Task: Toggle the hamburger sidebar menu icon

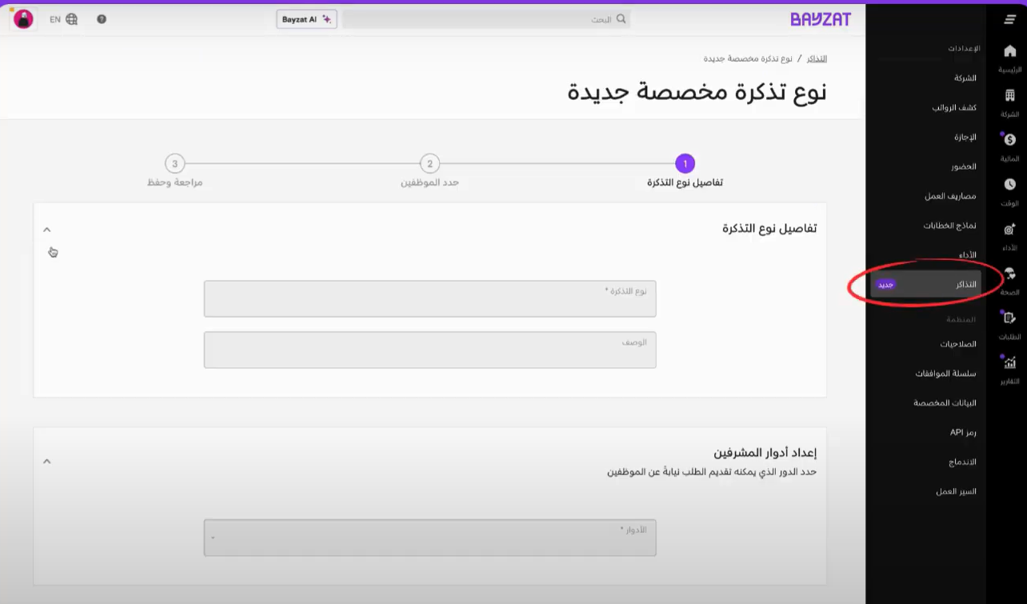Action: coord(1009,19)
